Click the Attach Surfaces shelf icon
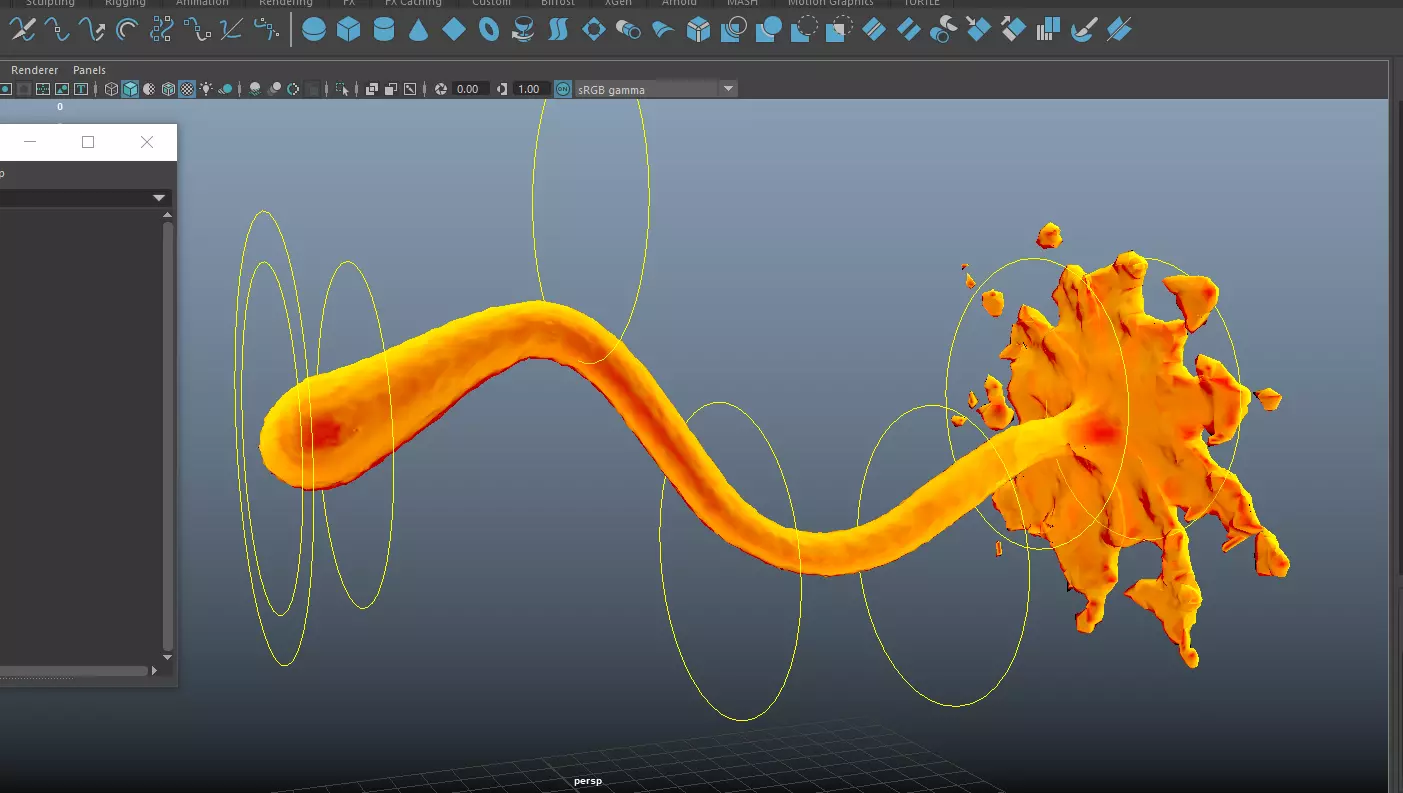 tap(874, 30)
